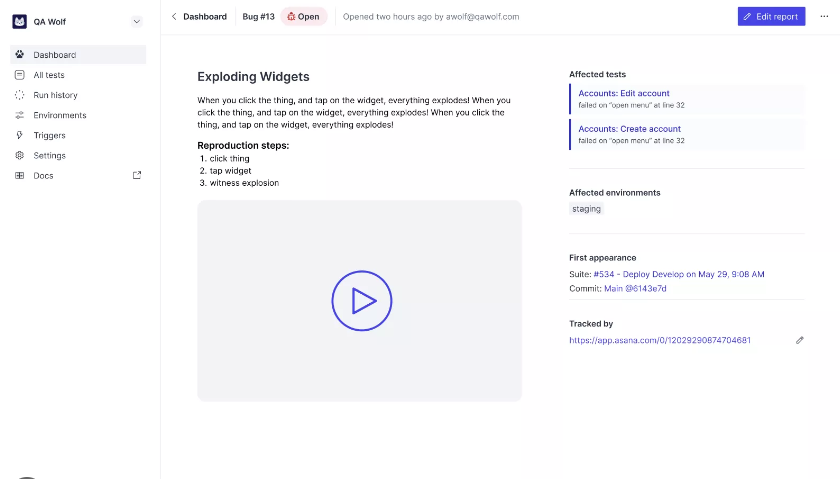Viewport: 840px width, 479px height.
Task: Click the All tests icon
Action: coord(20,75)
